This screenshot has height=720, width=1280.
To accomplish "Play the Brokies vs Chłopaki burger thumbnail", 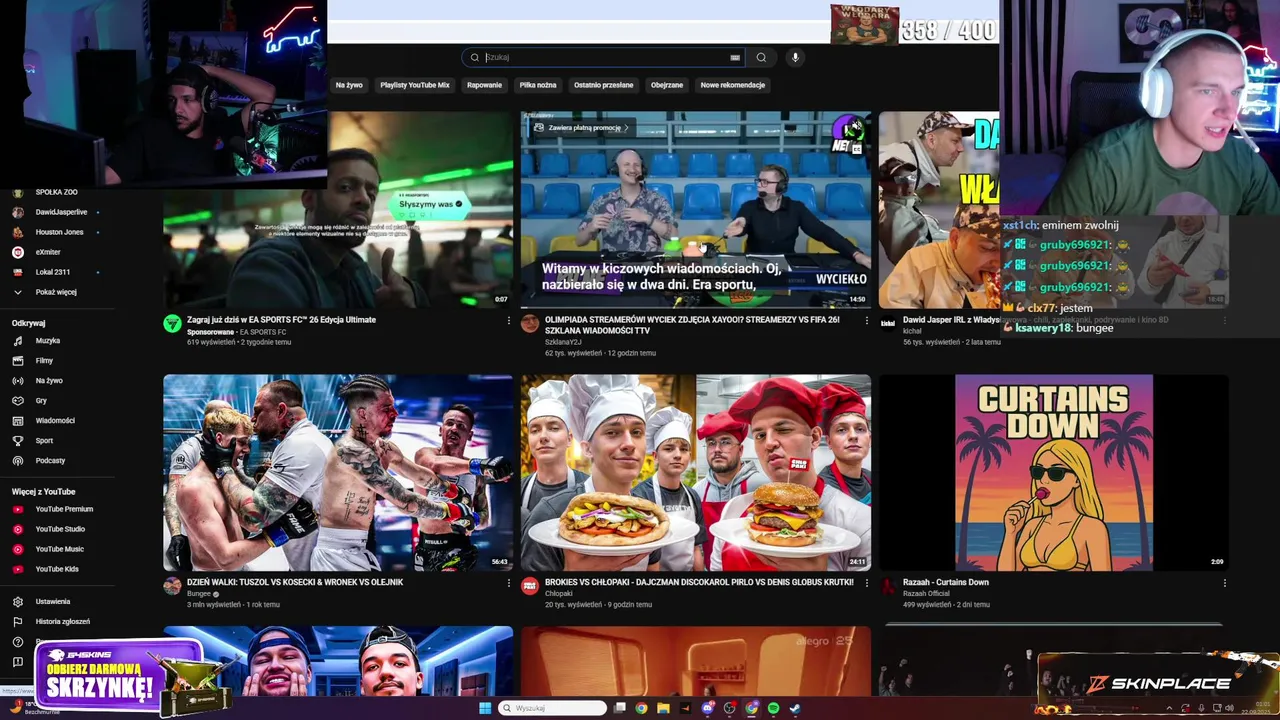I will pyautogui.click(x=696, y=472).
